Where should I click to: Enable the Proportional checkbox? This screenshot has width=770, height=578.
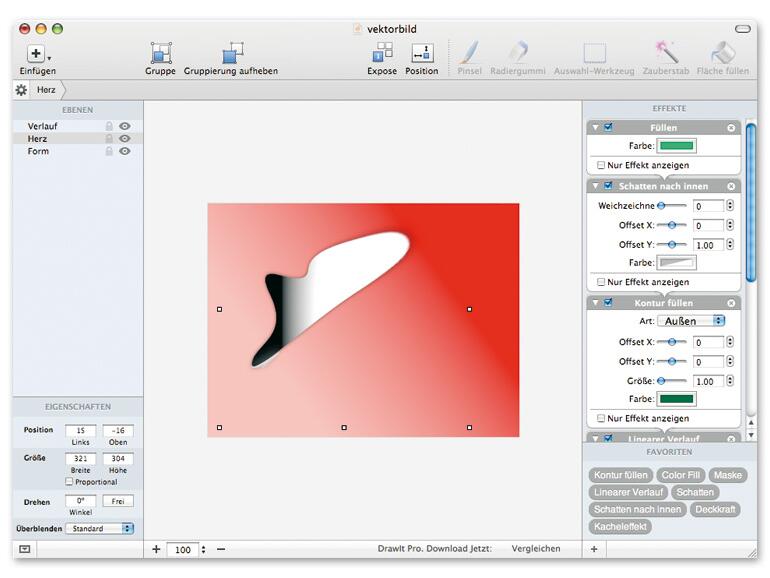(69, 482)
